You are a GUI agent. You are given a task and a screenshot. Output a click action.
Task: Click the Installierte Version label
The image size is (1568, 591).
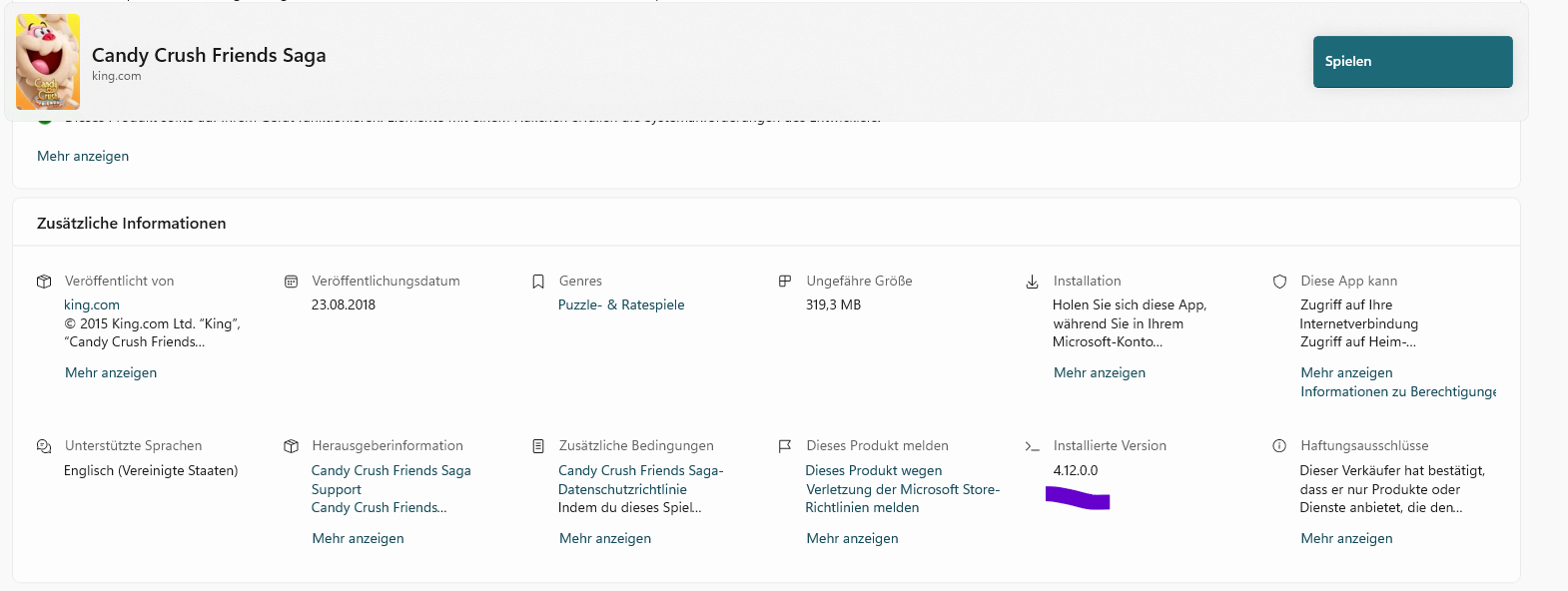(1110, 446)
